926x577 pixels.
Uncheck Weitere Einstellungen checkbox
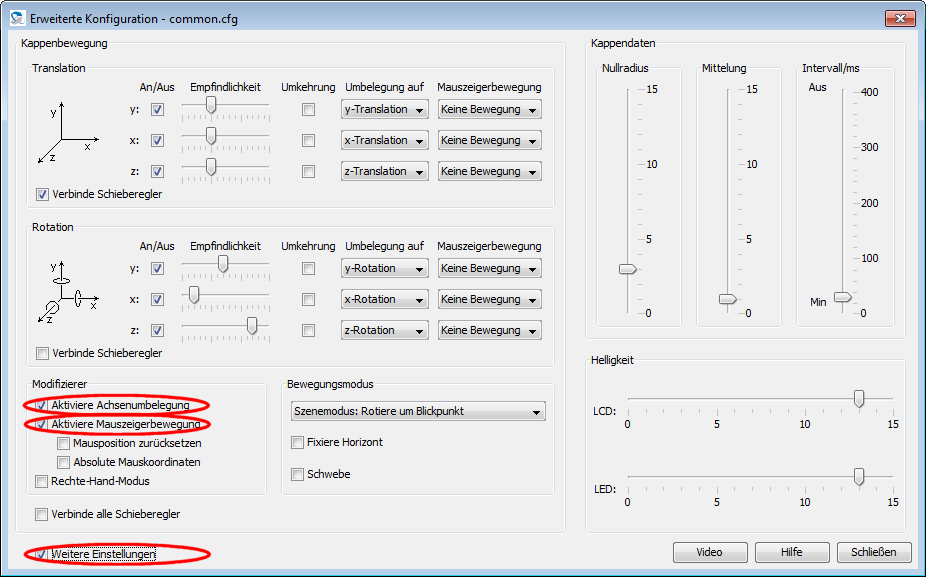(41, 553)
